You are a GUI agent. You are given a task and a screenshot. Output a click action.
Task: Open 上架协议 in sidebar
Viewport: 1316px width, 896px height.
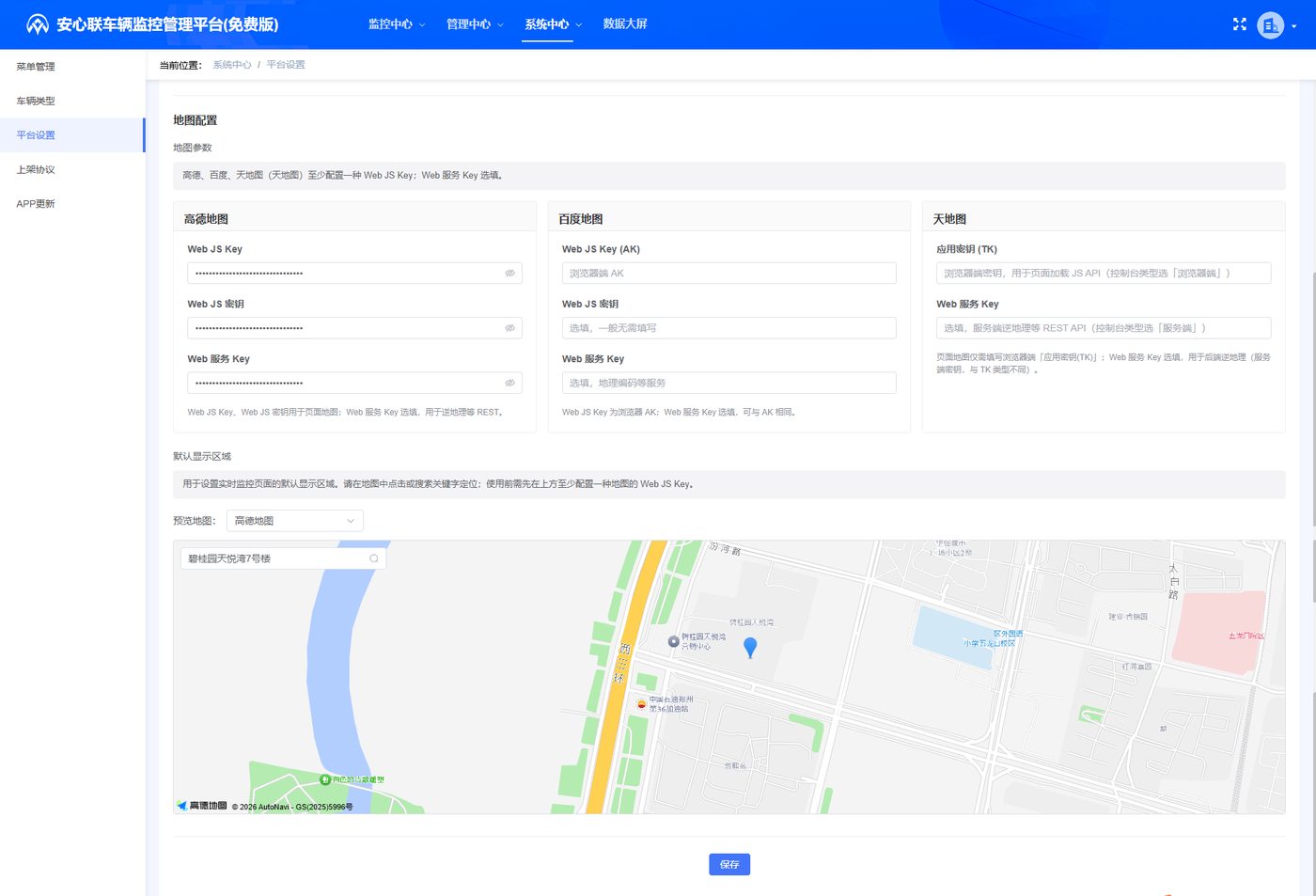click(72, 169)
